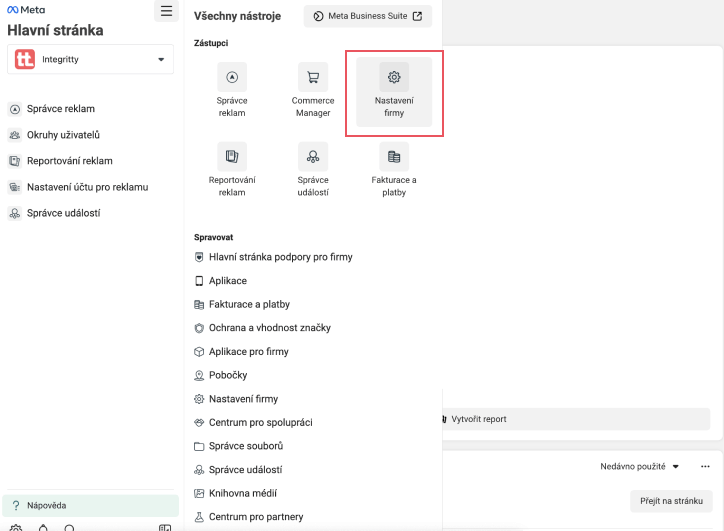Open Fakturace a platby shortcut tile
Image resolution: width=724 pixels, height=531 pixels.
coord(394,170)
